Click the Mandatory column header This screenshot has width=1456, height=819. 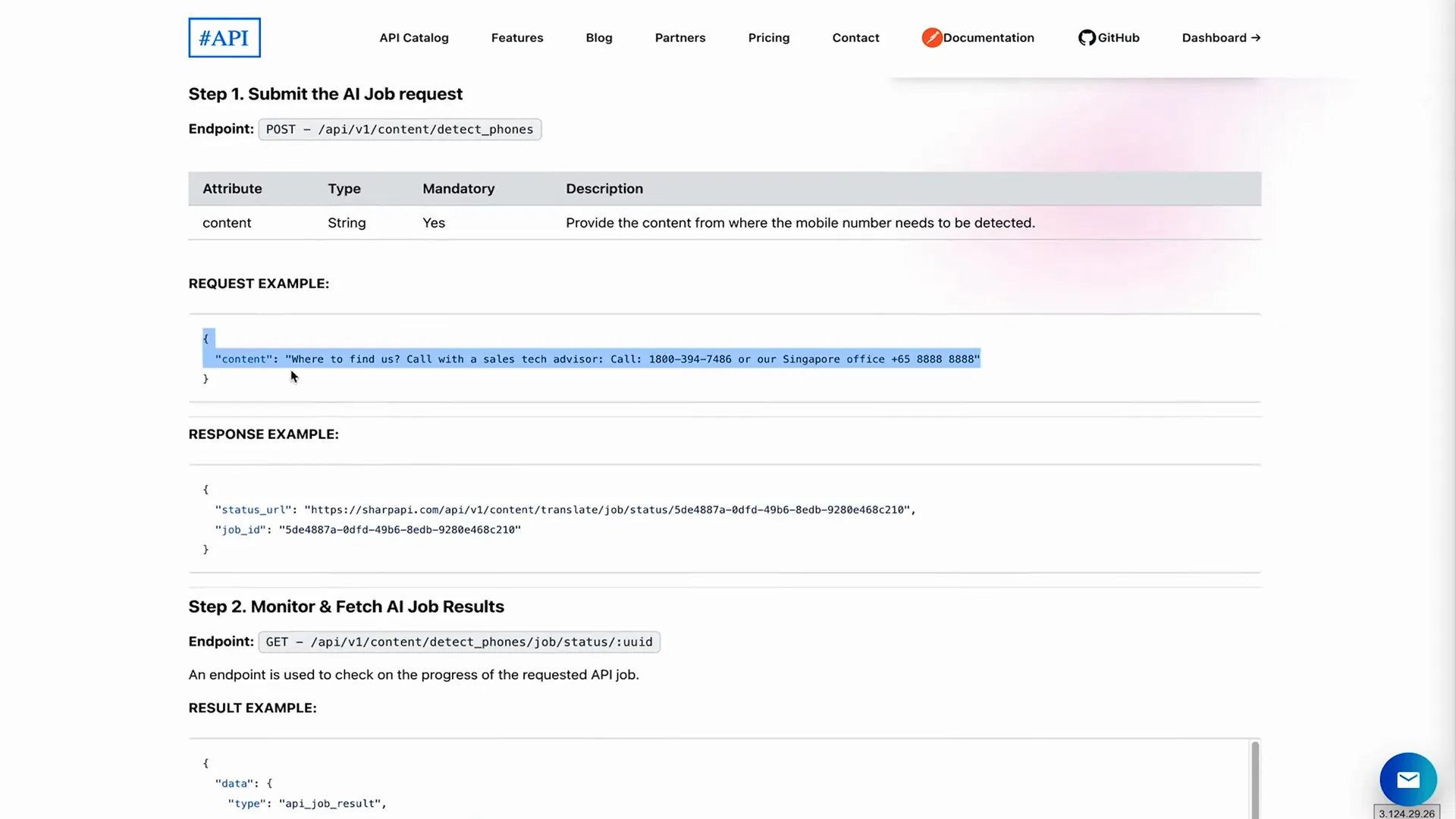pyautogui.click(x=458, y=189)
